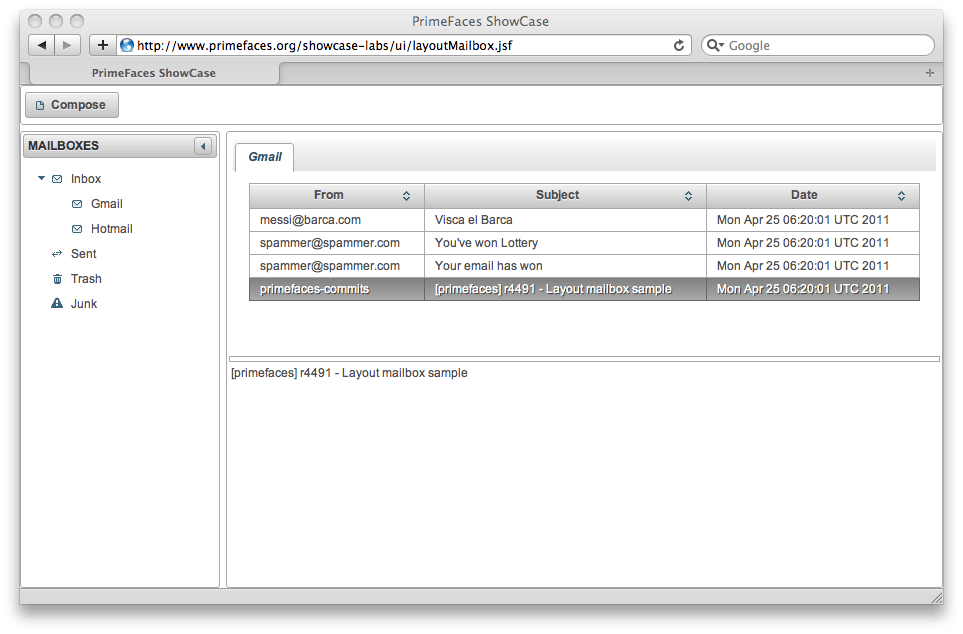Click the Trash bin icon

click(57, 279)
